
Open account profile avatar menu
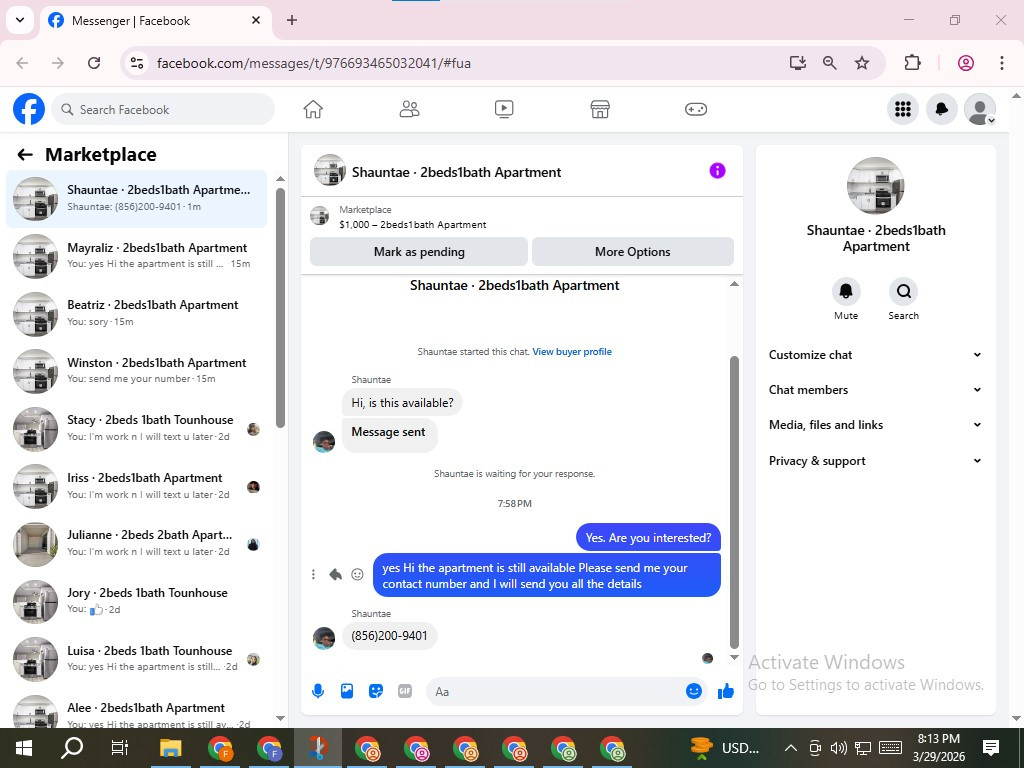click(980, 109)
